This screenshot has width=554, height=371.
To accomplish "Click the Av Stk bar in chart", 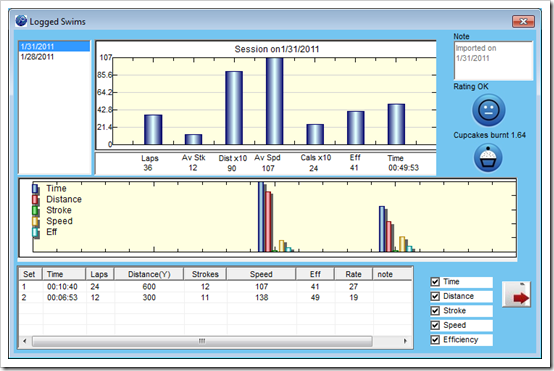I will 193,140.
